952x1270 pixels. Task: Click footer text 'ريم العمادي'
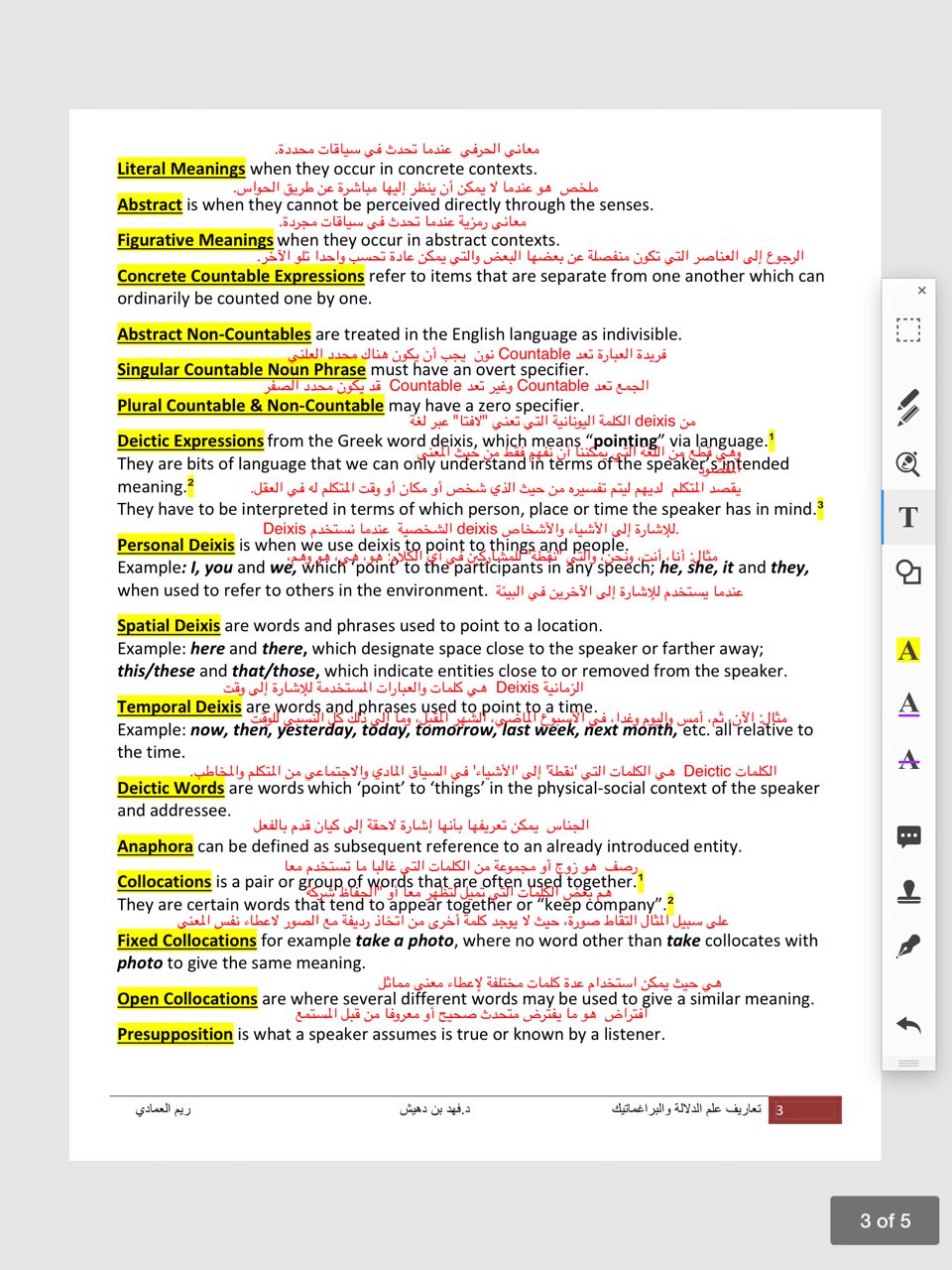pos(163,1109)
